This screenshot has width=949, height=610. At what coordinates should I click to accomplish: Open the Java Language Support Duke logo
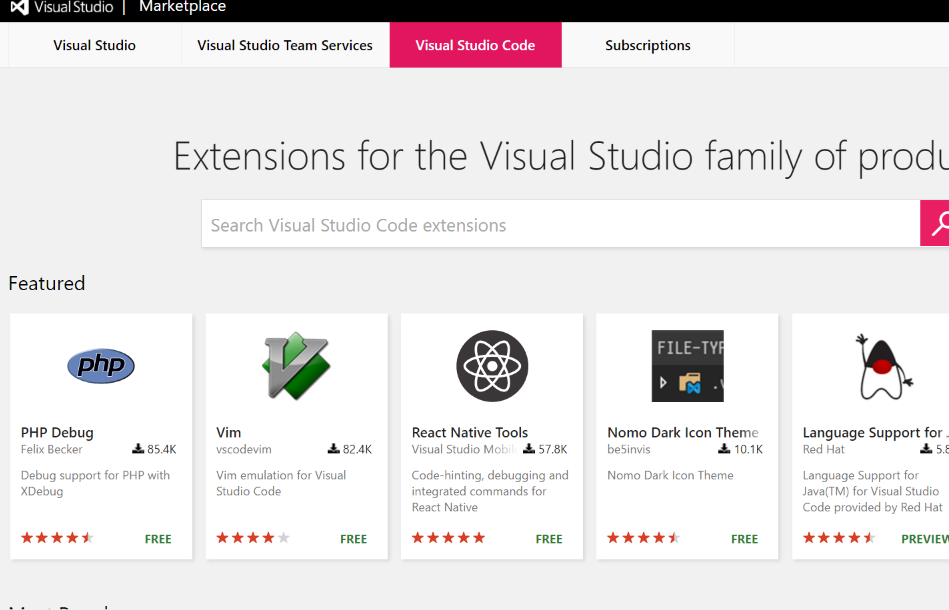[x=884, y=367]
